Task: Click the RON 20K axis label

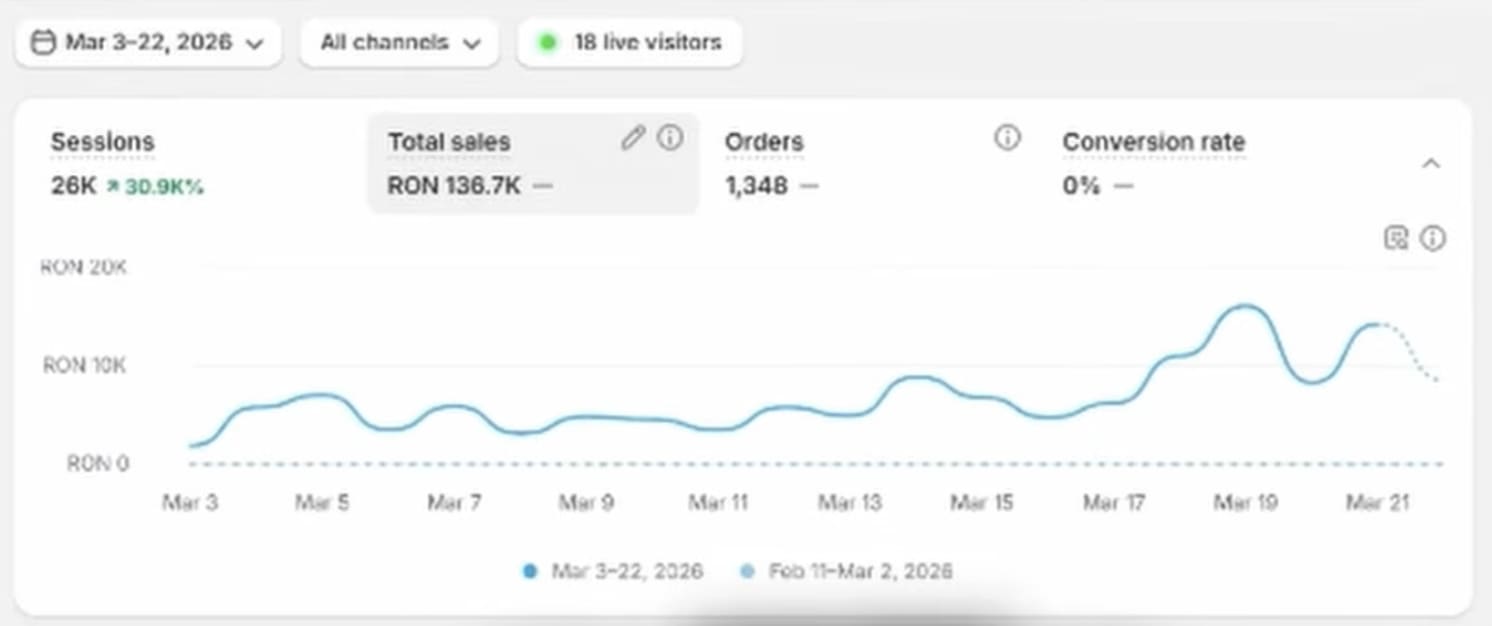Action: pyautogui.click(x=83, y=268)
